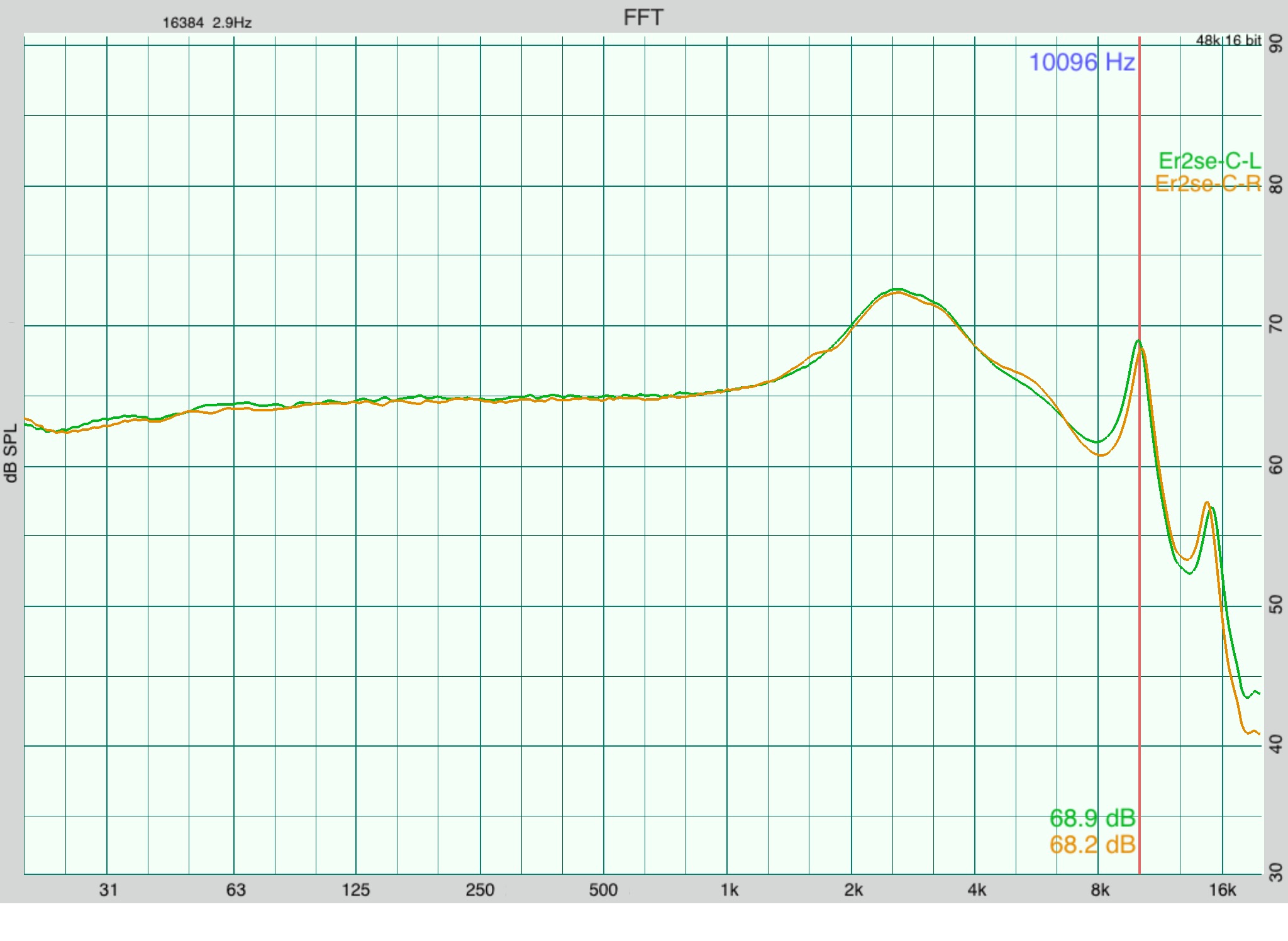Click the 8k frequency axis label
The height and width of the screenshot is (941, 1288).
click(x=1099, y=890)
